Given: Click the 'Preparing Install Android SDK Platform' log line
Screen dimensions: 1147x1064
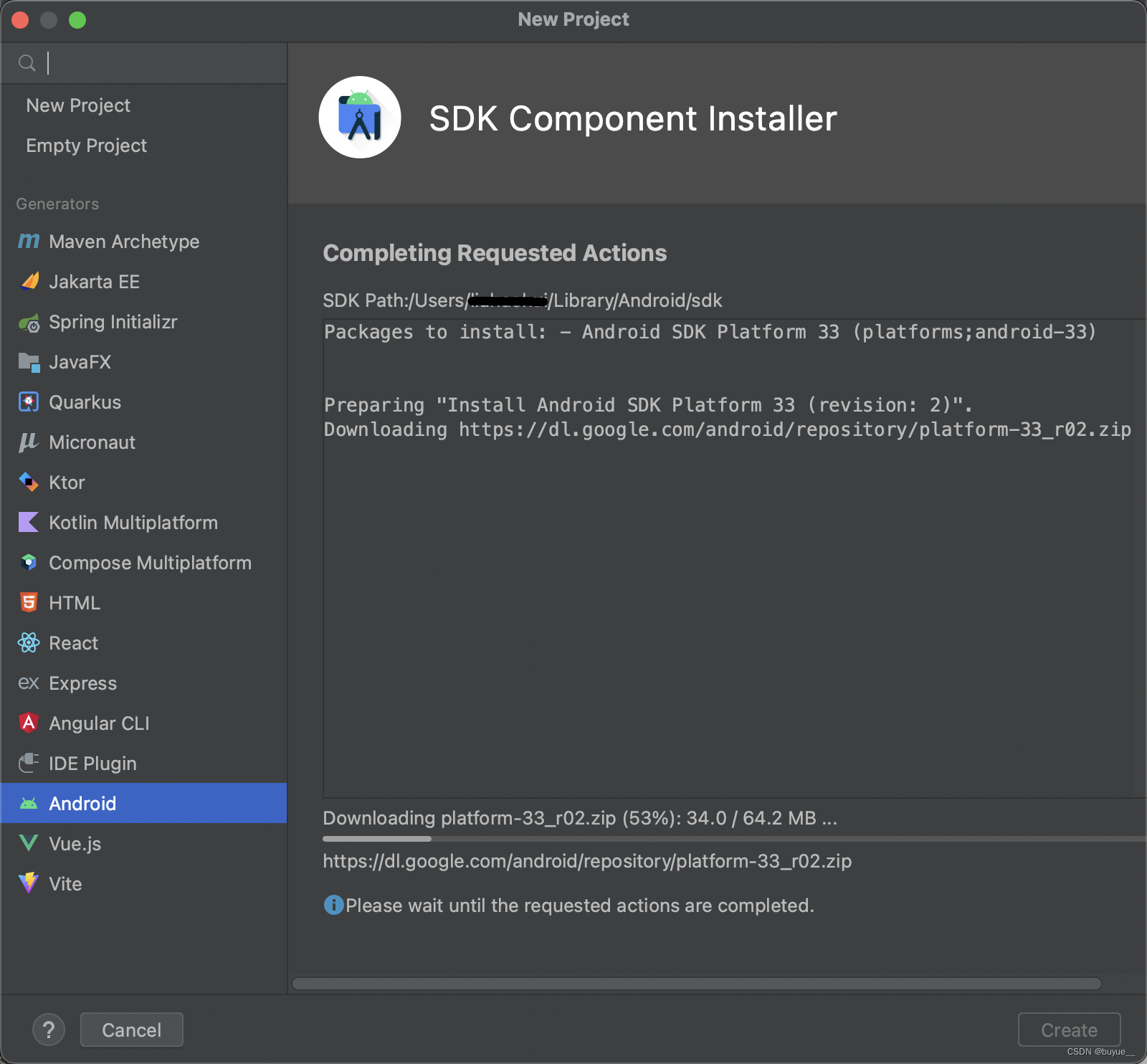Looking at the screenshot, I should click(648, 405).
